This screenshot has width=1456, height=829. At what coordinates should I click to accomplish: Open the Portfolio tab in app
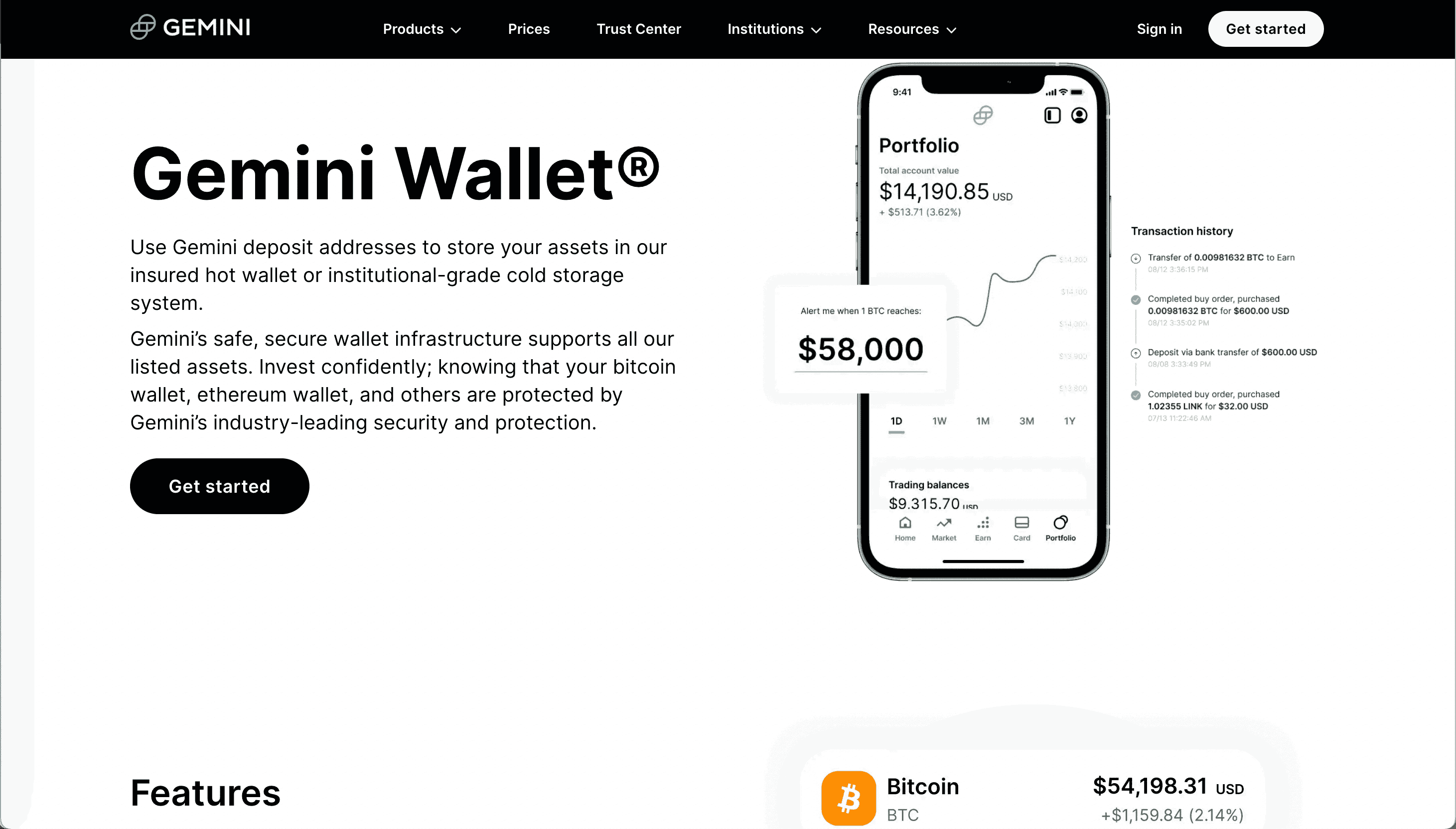coord(1060,528)
